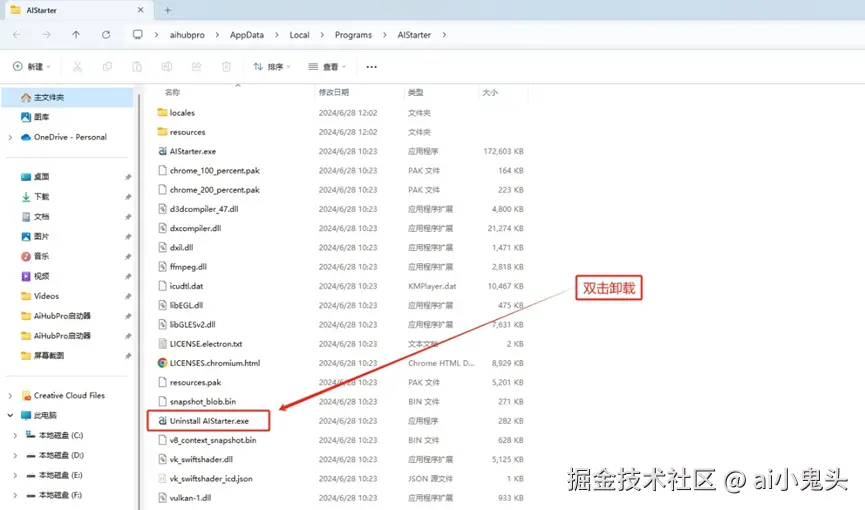865x510 pixels.
Task: Collapse the 此电脑 (This PC) node
Action: (x=10, y=415)
